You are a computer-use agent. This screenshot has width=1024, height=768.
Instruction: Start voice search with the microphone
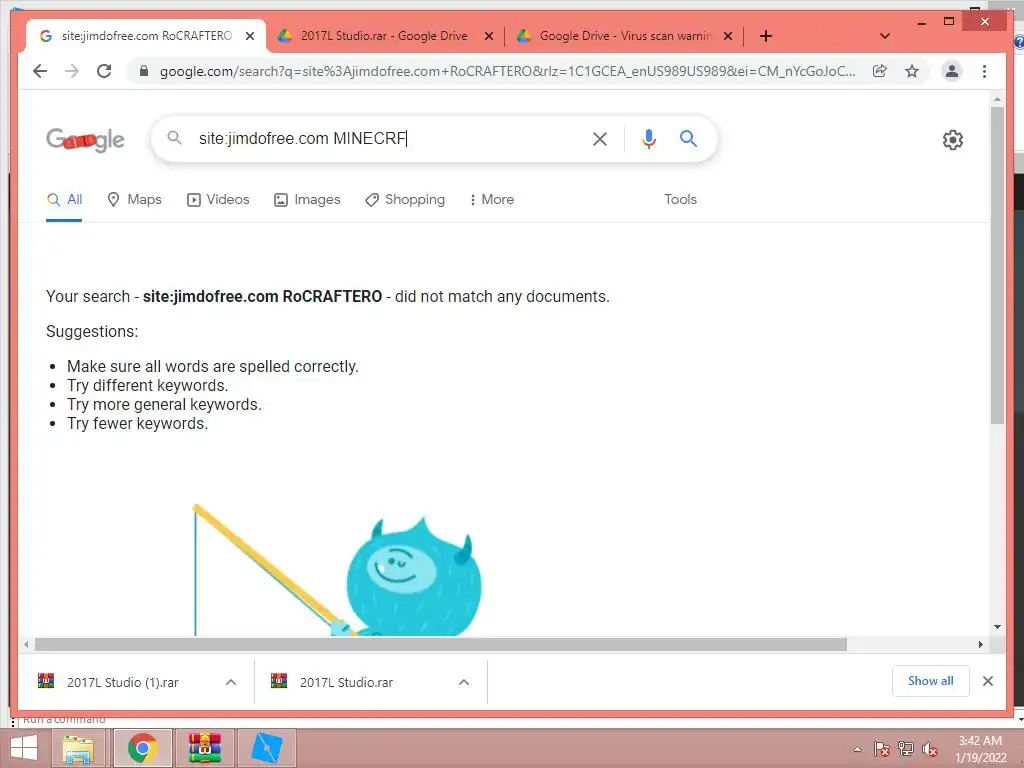(x=648, y=138)
